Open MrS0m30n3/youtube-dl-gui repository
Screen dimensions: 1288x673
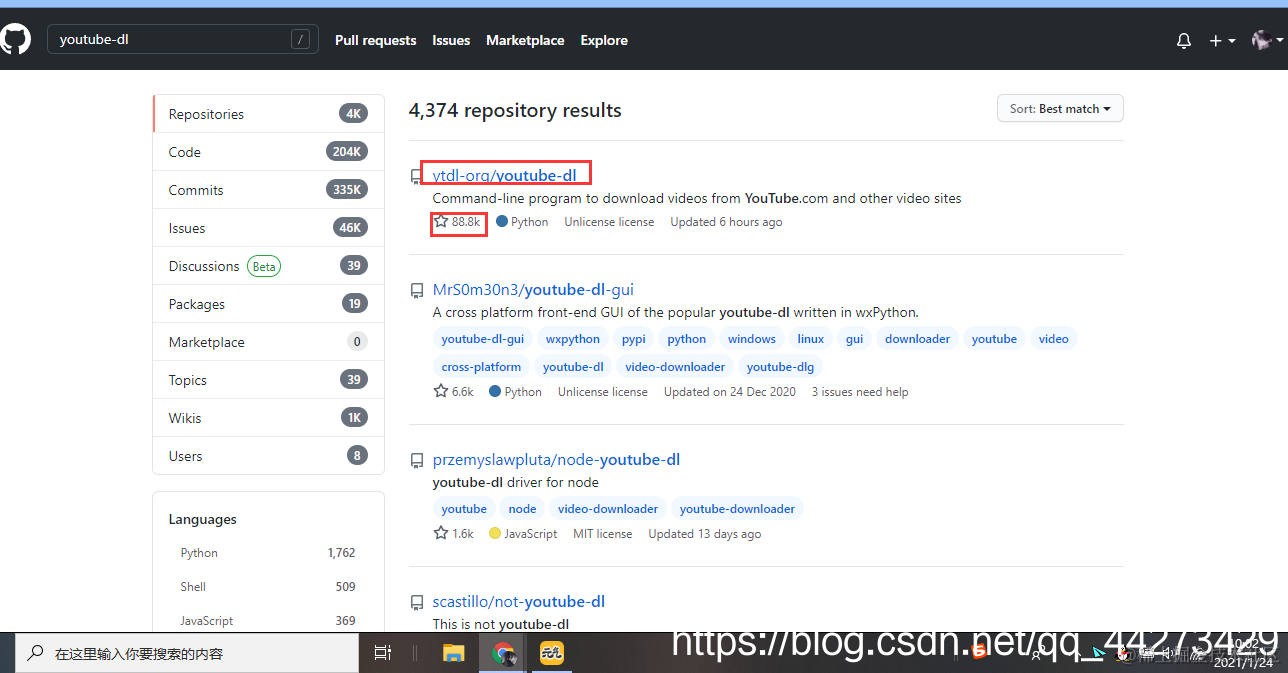click(533, 290)
